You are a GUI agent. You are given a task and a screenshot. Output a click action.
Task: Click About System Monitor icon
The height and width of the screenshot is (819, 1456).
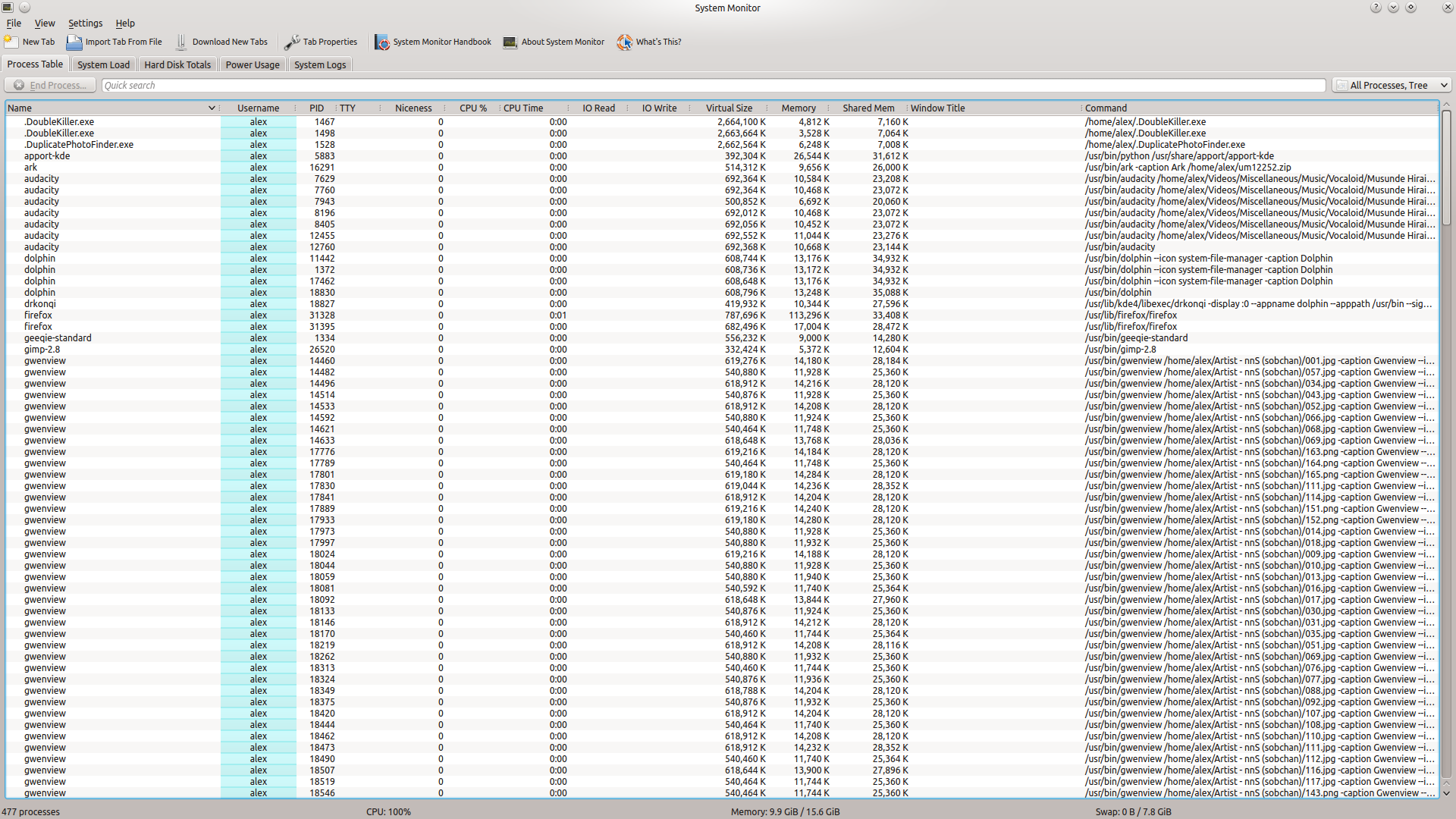coord(510,42)
